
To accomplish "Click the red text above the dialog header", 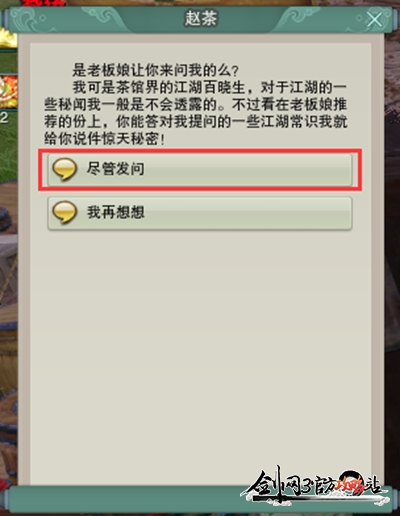I will click(43, 3).
